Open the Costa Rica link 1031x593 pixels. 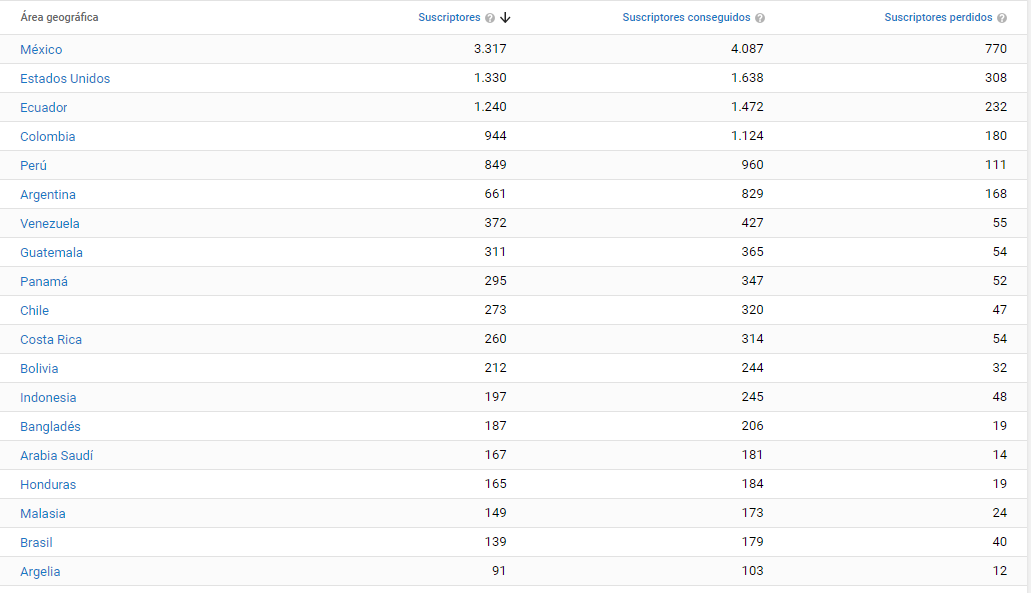pyautogui.click(x=51, y=339)
